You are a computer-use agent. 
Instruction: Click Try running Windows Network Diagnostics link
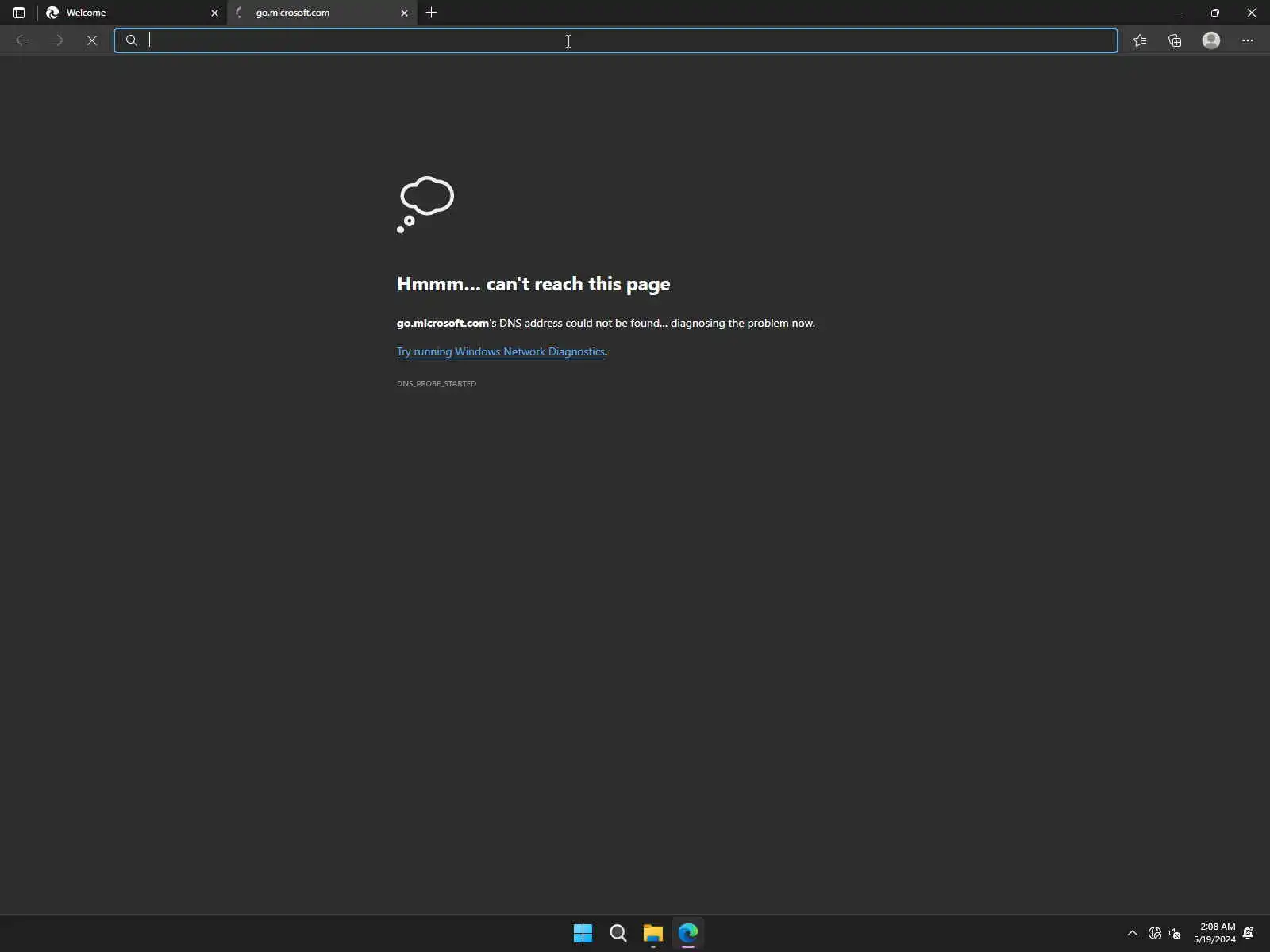click(501, 351)
